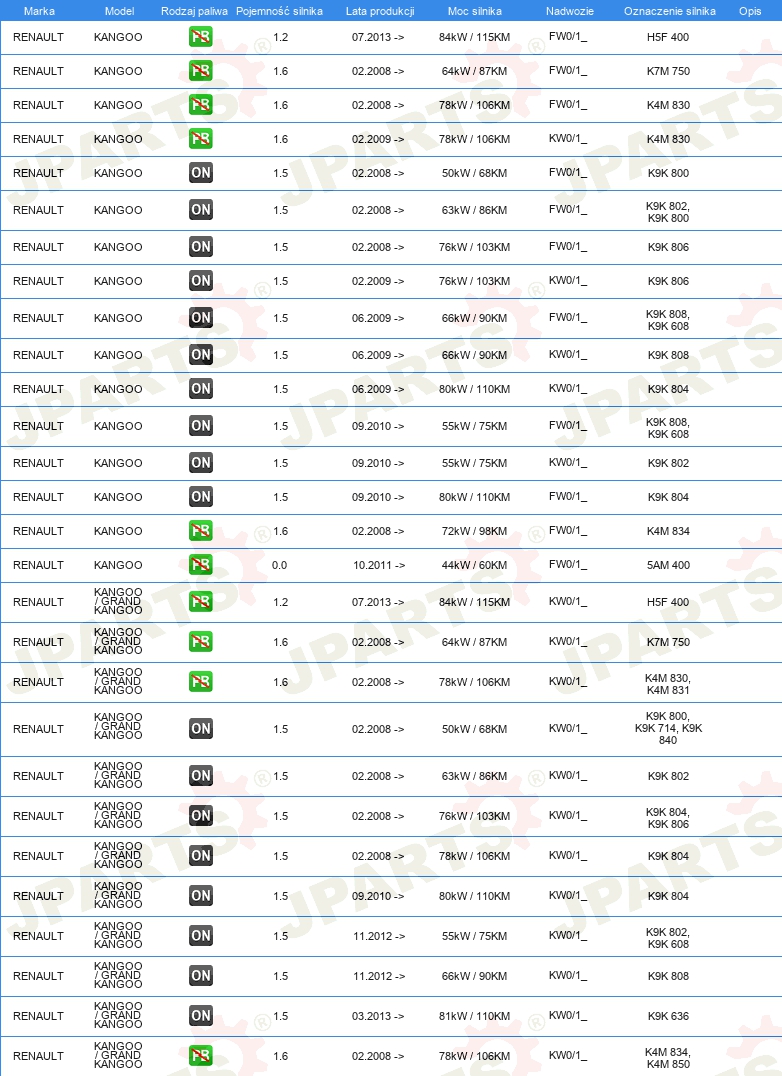
Task: Select 1.2 capacity in the Grand Kangoo H5F 400 row
Action: pos(281,603)
